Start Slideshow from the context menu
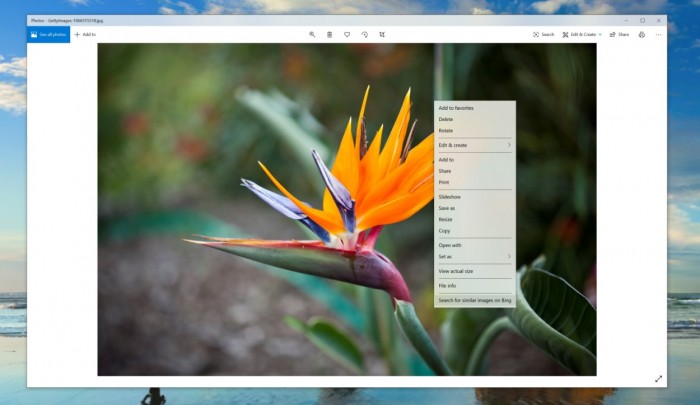The height and width of the screenshot is (405, 700). coord(474,197)
